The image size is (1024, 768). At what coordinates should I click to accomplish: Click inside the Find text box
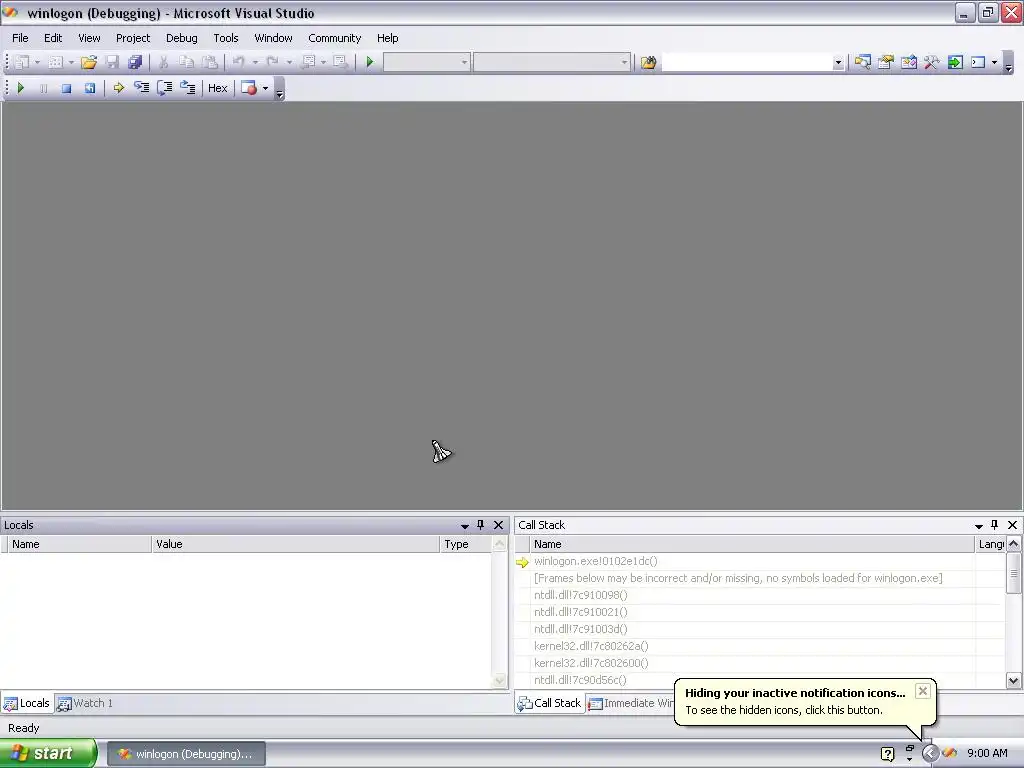point(747,62)
